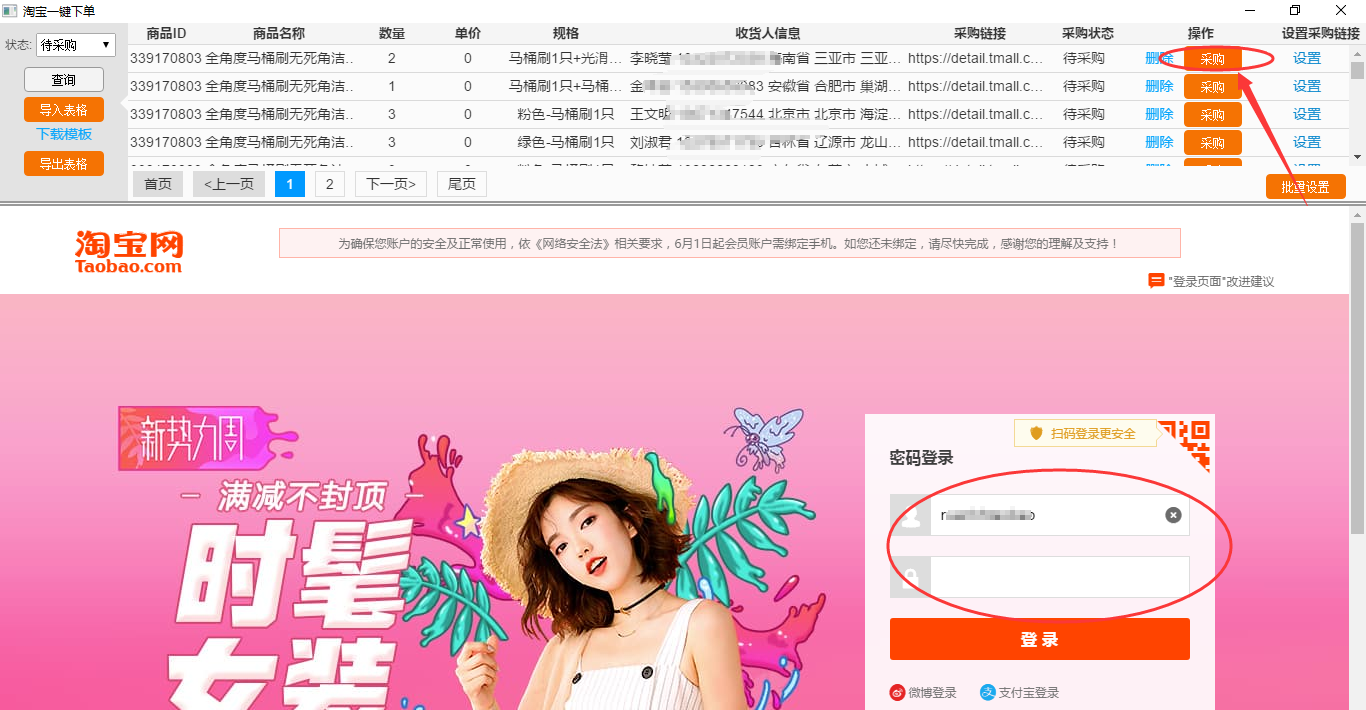Click the "登录页面"改进建议 link

[x=1221, y=282]
